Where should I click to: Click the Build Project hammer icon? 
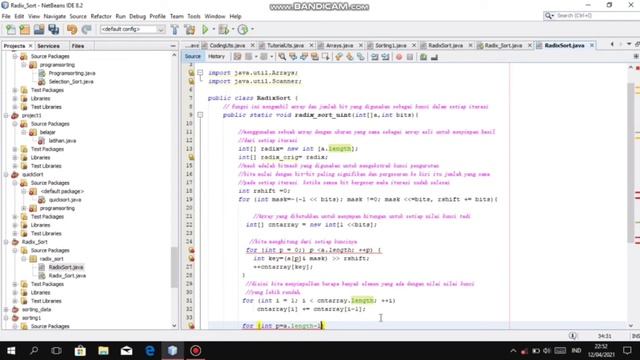[175, 29]
